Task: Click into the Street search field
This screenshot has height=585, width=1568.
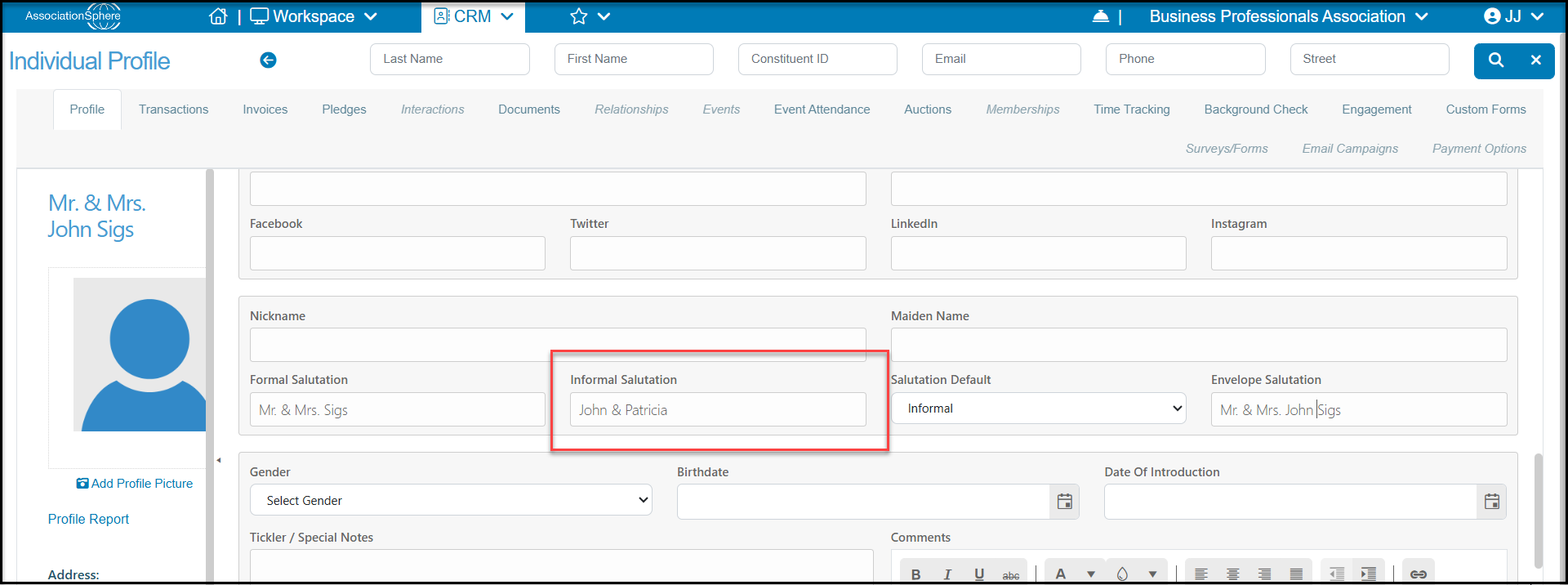Action: (1370, 59)
